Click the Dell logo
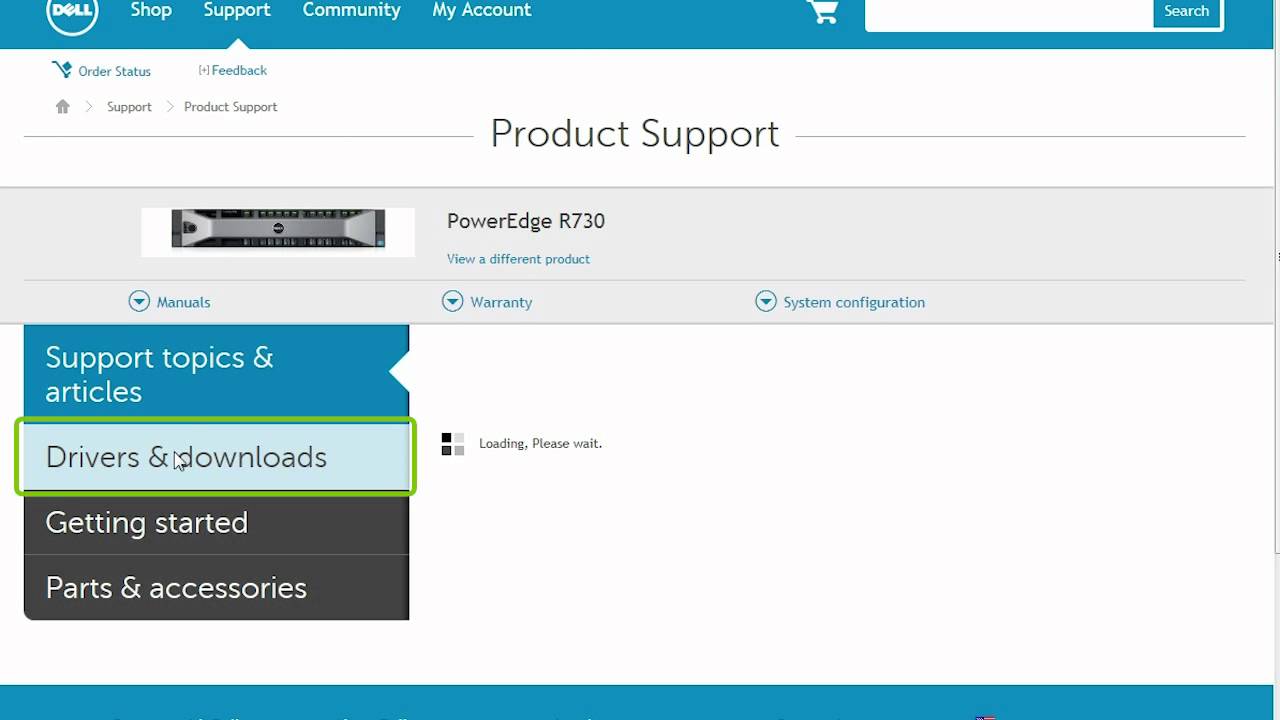The image size is (1280, 720). click(72, 14)
